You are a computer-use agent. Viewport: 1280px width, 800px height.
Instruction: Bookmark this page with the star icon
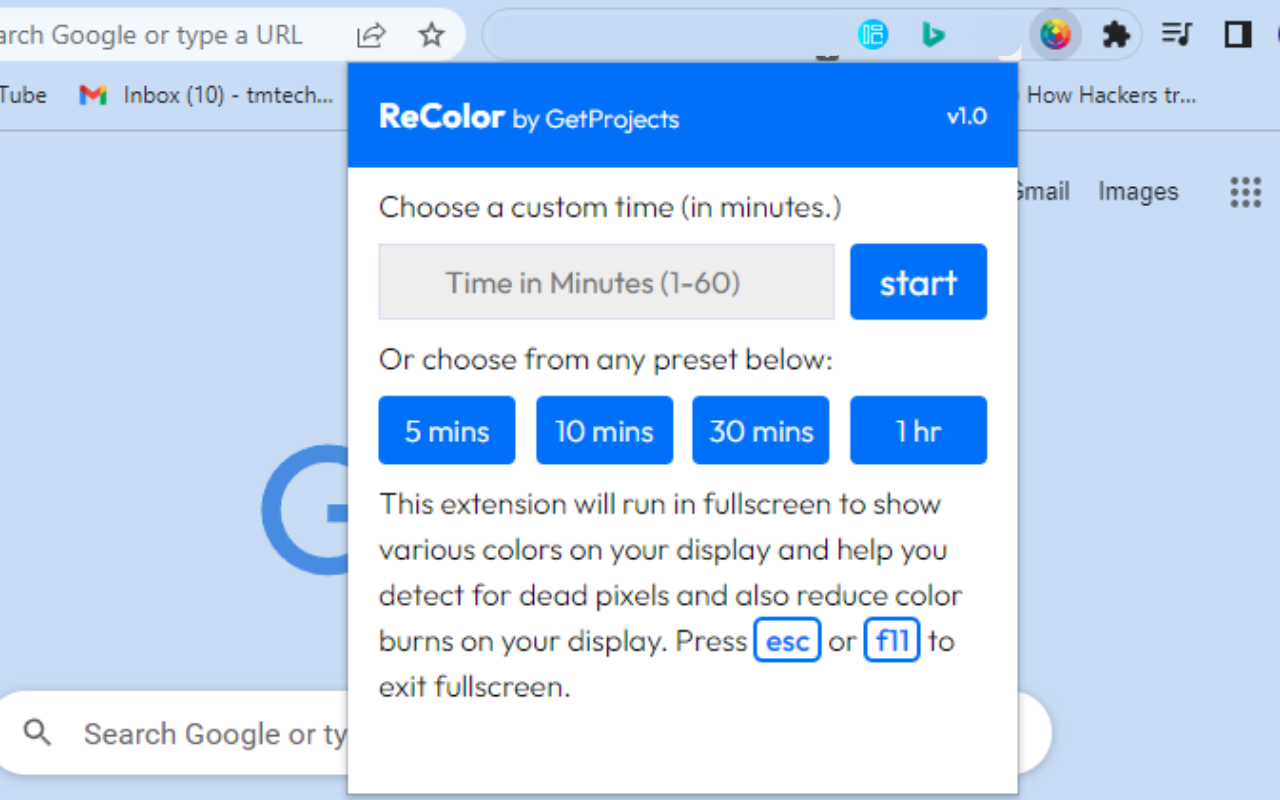(x=431, y=35)
